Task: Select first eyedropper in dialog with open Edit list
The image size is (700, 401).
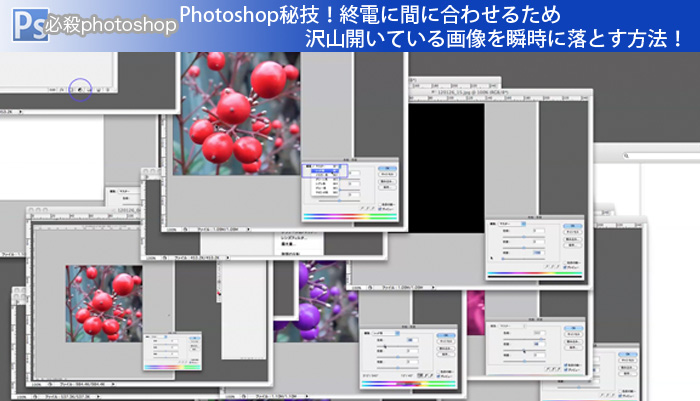Action: tap(362, 208)
